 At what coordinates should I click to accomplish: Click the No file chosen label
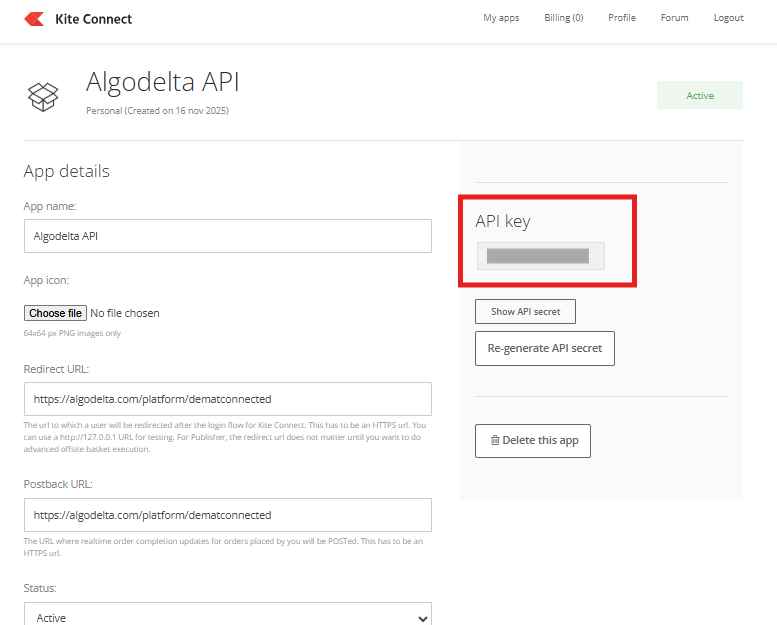[x=125, y=313]
